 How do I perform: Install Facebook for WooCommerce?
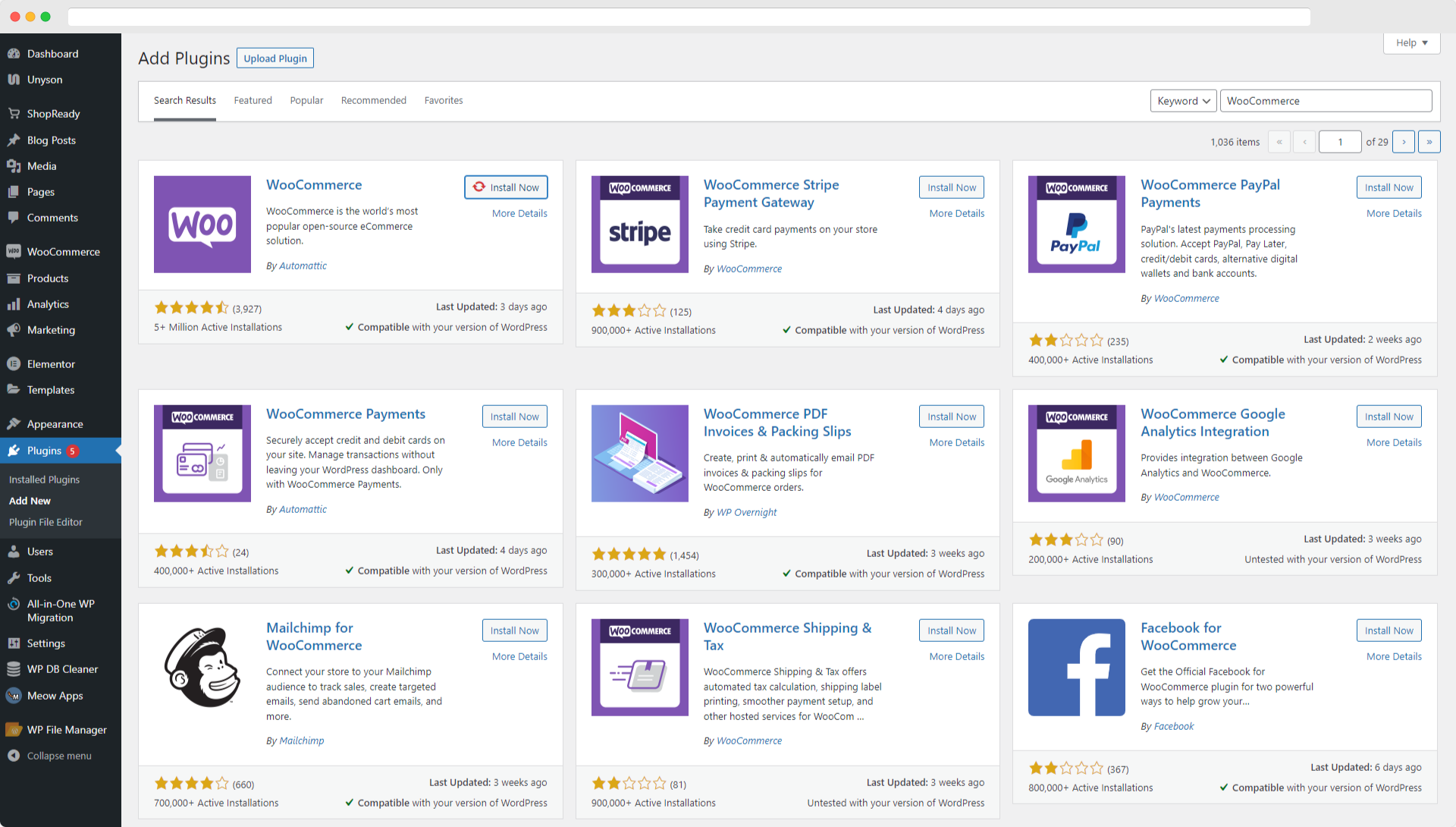click(x=1389, y=630)
